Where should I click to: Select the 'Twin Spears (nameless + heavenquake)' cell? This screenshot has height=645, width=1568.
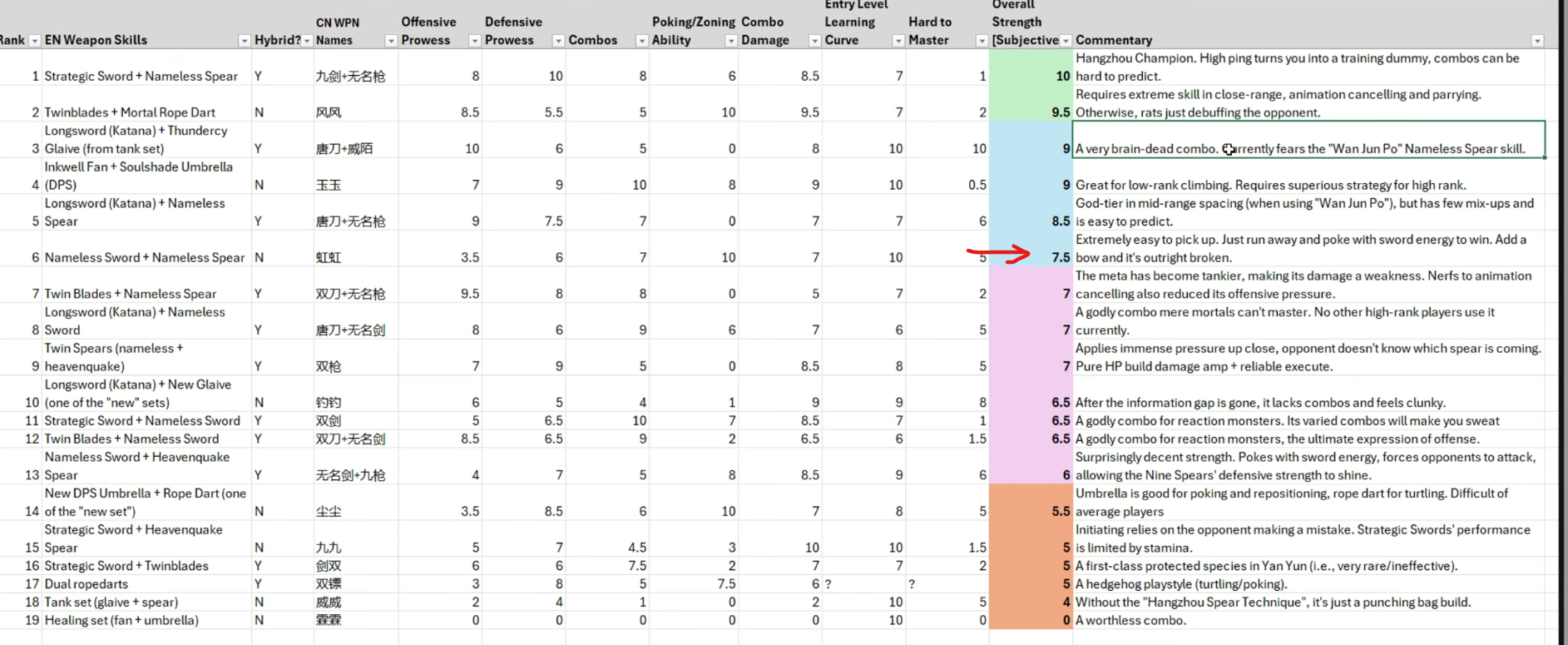(x=146, y=357)
